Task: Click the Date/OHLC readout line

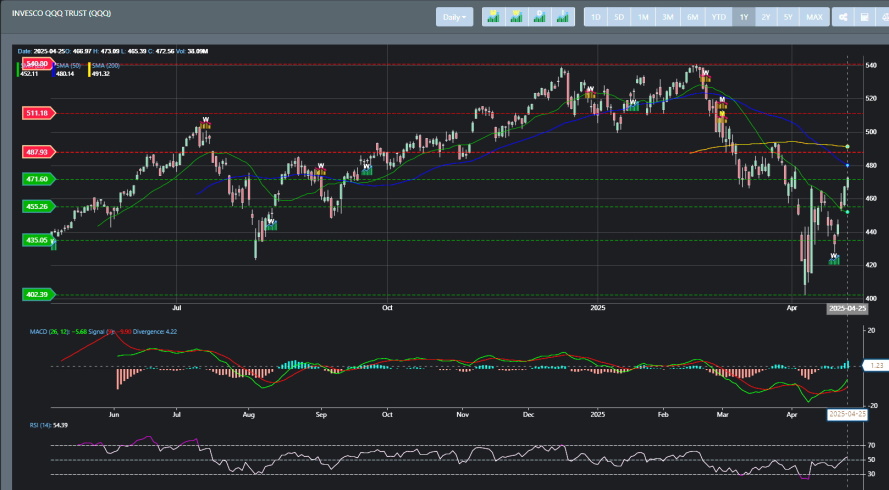Action: click(x=113, y=52)
